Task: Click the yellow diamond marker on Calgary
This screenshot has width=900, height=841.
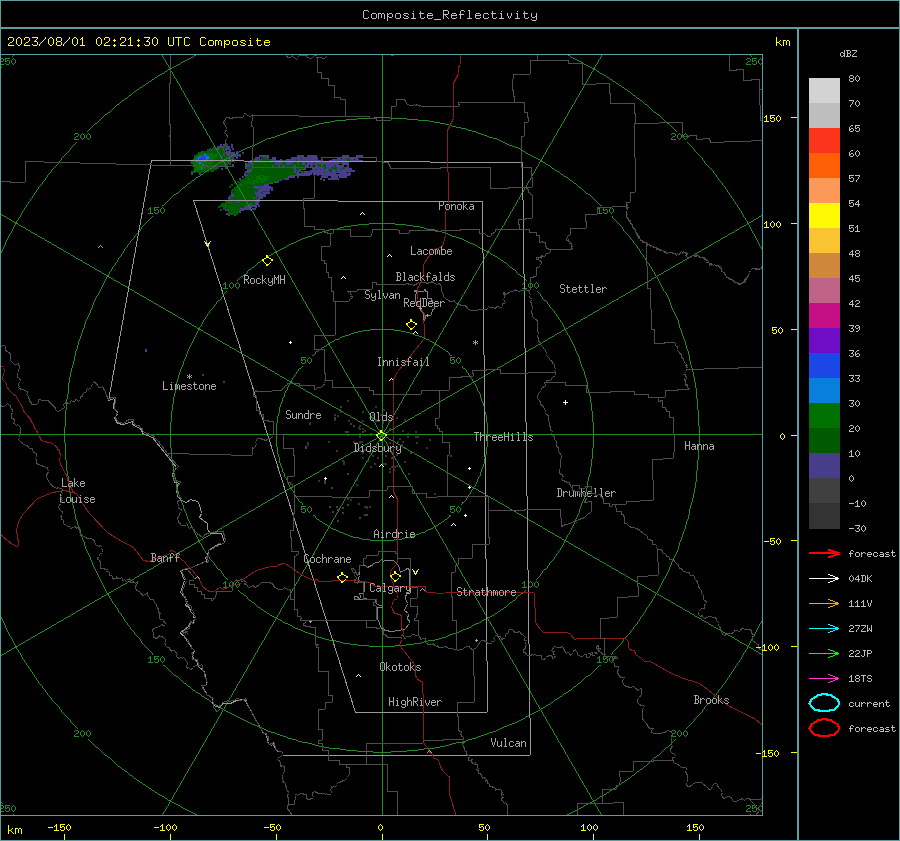Action: coord(395,576)
